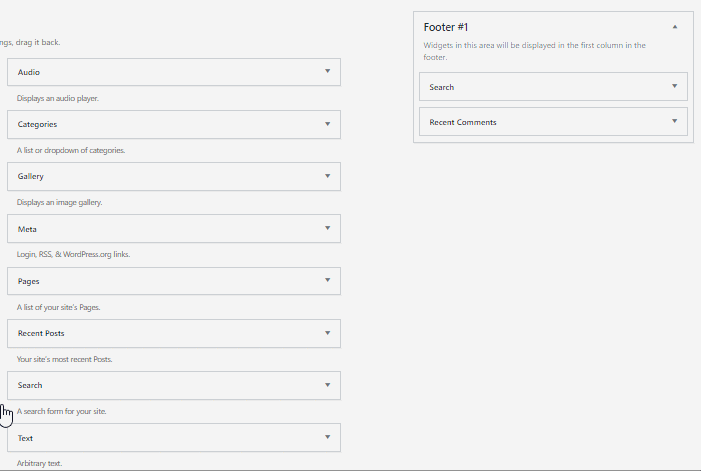This screenshot has height=471, width=701.
Task: Expand Search widget arrow inside Footer #1
Action: (675, 87)
